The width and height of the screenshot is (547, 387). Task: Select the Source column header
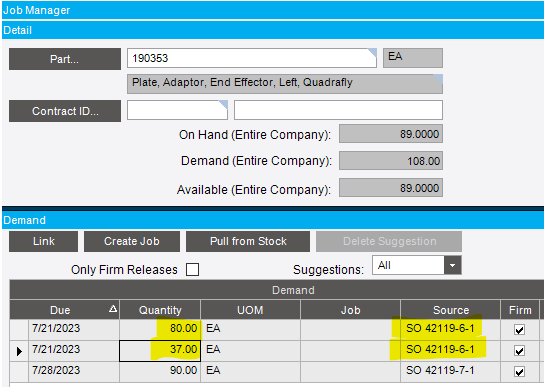pyautogui.click(x=451, y=310)
